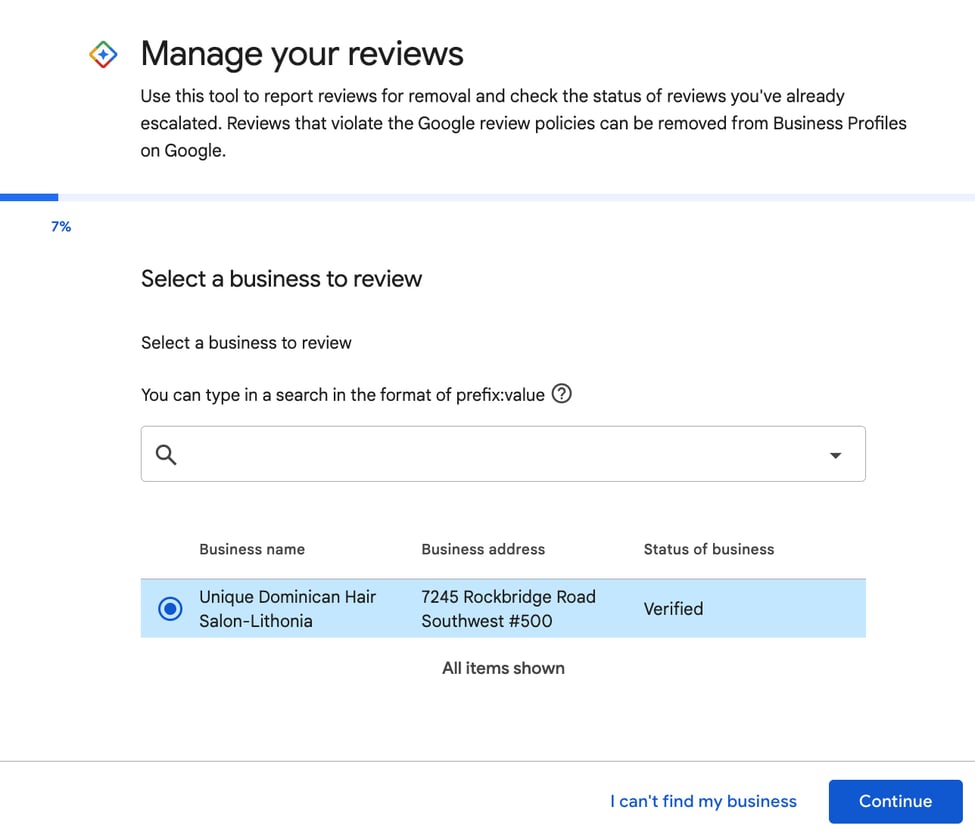Image resolution: width=975 pixels, height=838 pixels.
Task: Click the large Select a business to review heading
Action: click(281, 279)
